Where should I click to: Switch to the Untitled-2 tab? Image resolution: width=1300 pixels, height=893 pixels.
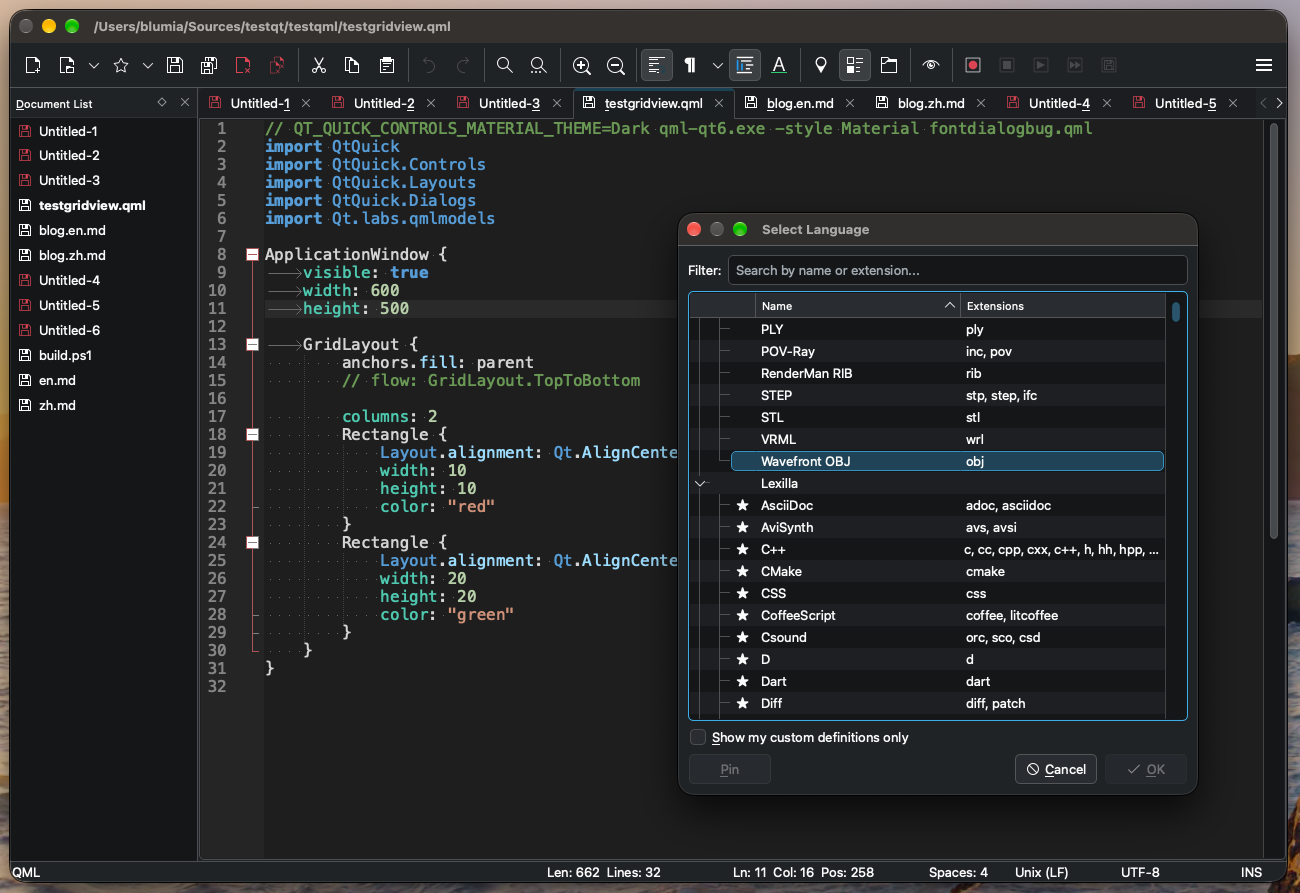[x=384, y=103]
